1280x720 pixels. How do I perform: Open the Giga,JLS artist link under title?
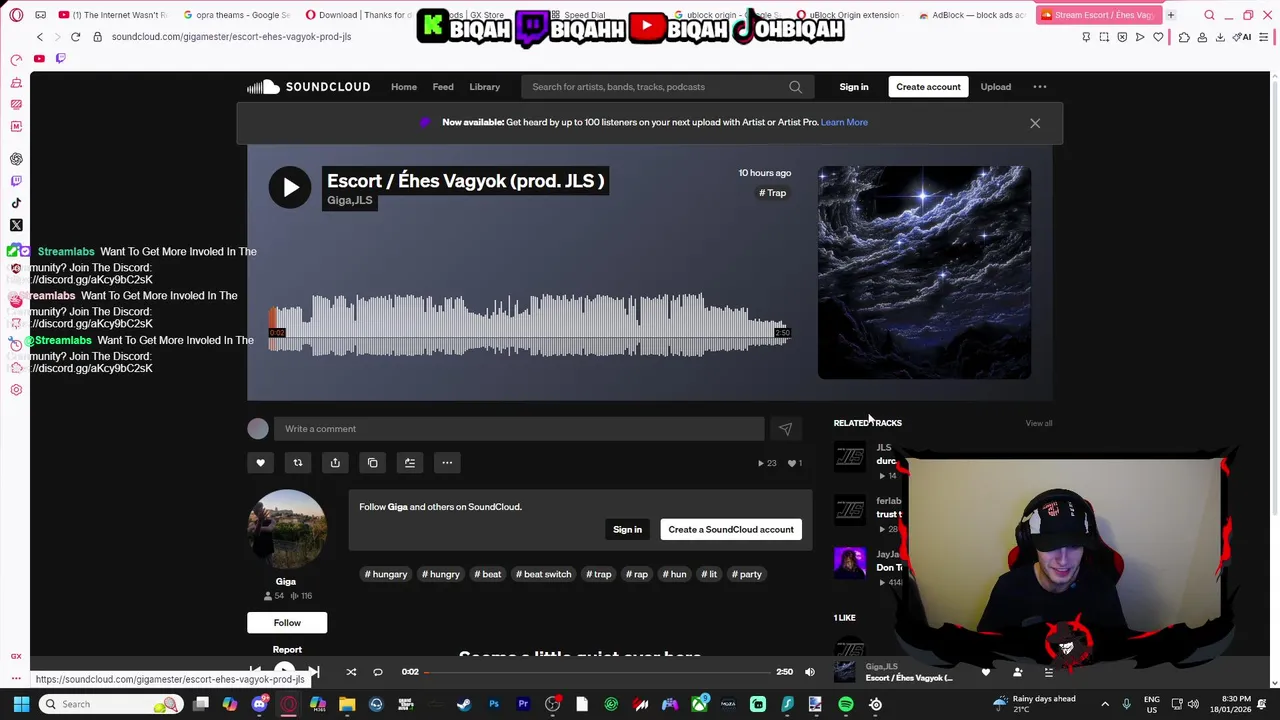pyautogui.click(x=350, y=200)
